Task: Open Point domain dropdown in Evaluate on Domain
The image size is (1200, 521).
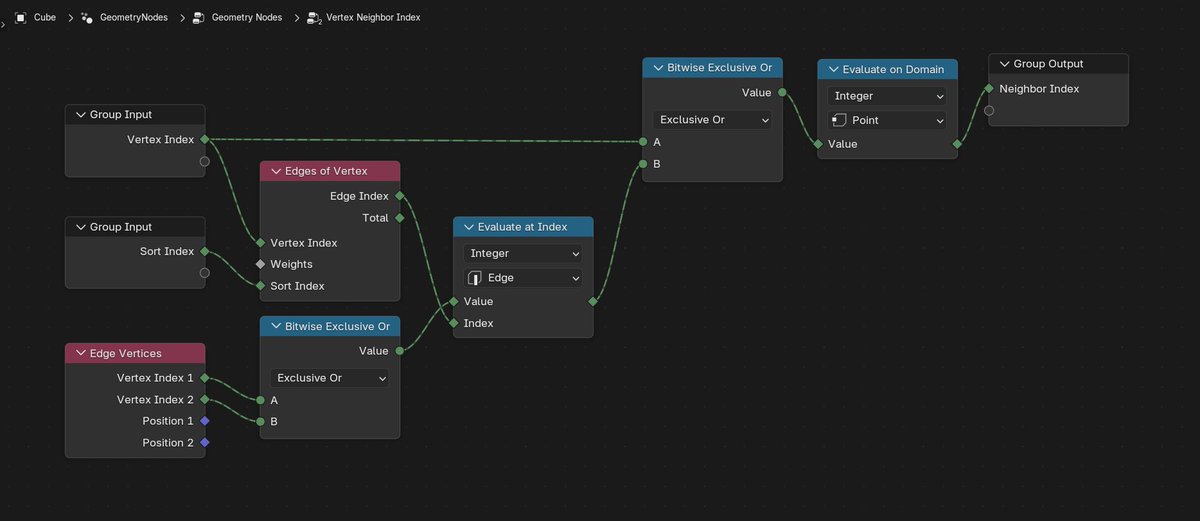Action: click(x=887, y=120)
